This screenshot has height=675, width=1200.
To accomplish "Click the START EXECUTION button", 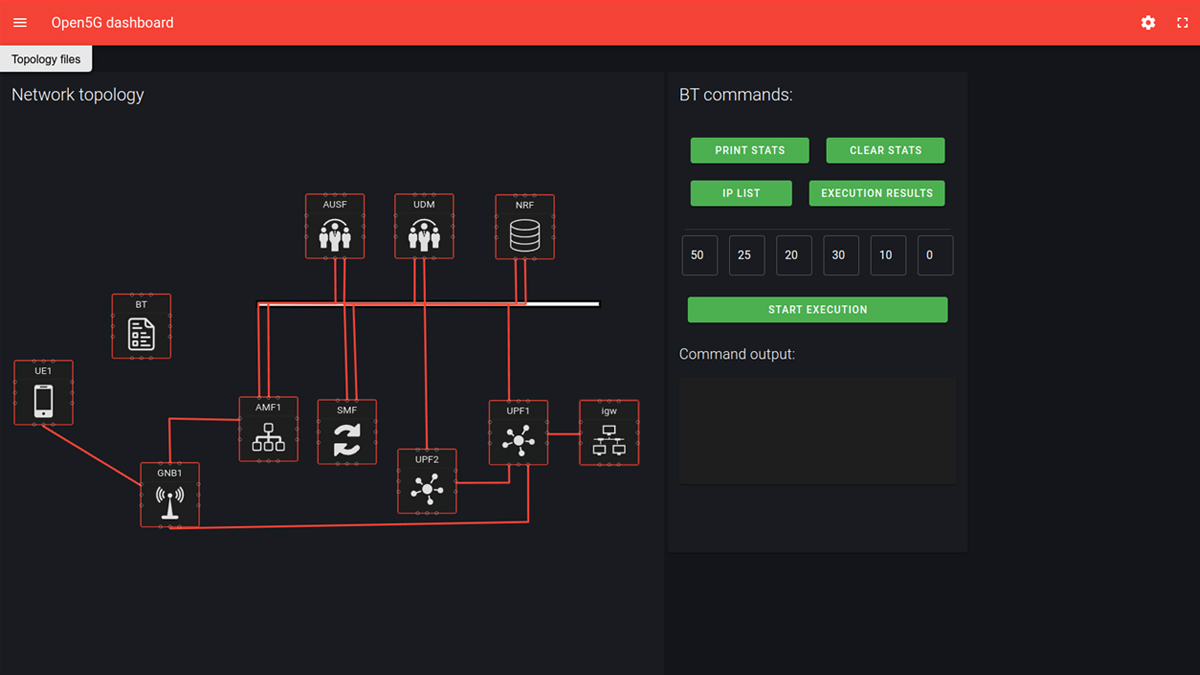I will 817,310.
